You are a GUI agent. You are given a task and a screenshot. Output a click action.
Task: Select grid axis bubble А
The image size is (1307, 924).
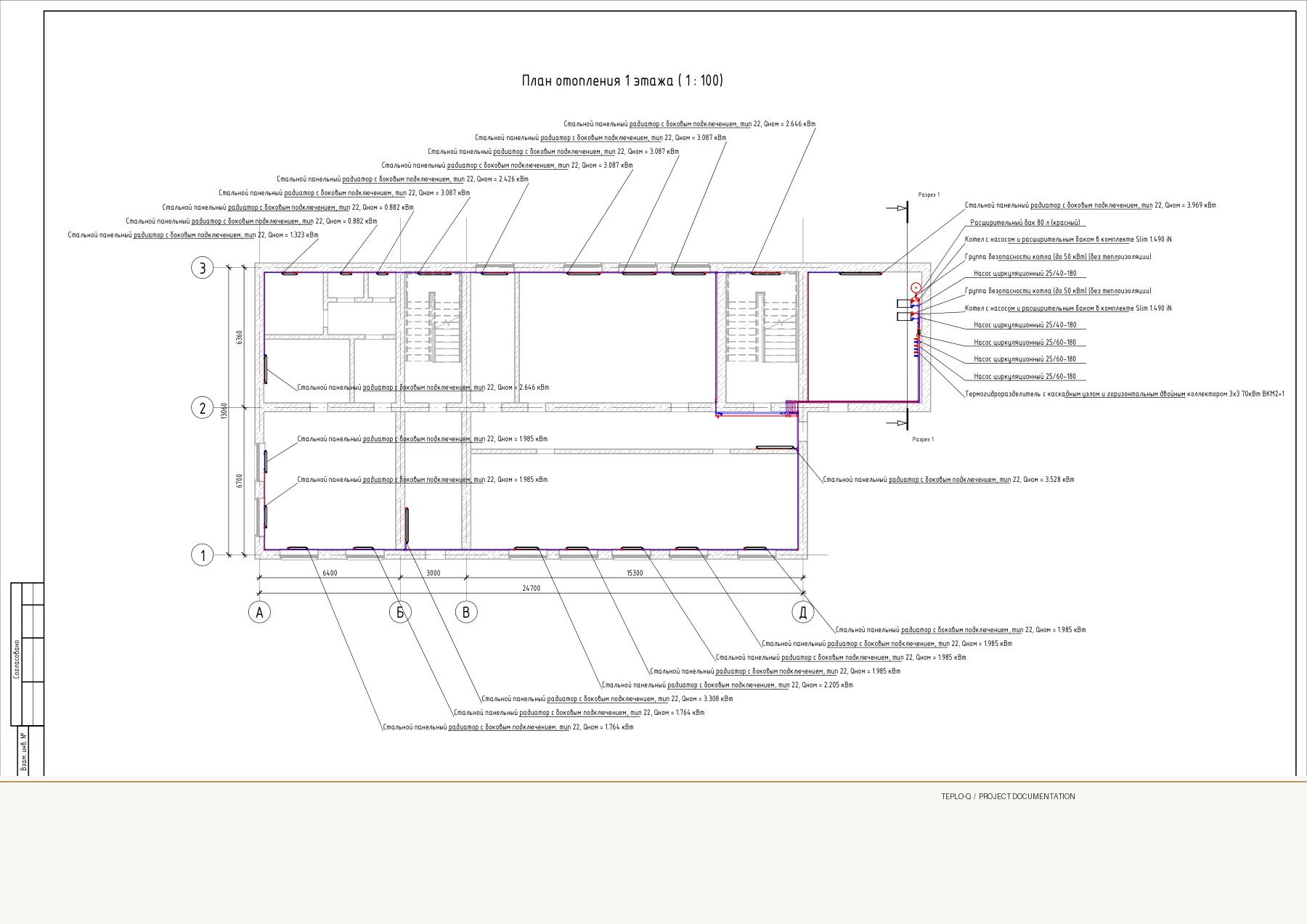(x=259, y=613)
